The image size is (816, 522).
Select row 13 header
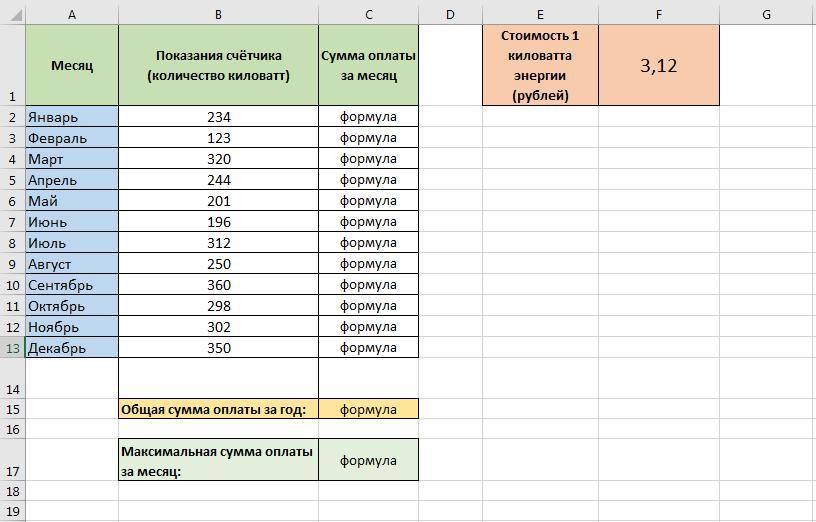point(12,348)
